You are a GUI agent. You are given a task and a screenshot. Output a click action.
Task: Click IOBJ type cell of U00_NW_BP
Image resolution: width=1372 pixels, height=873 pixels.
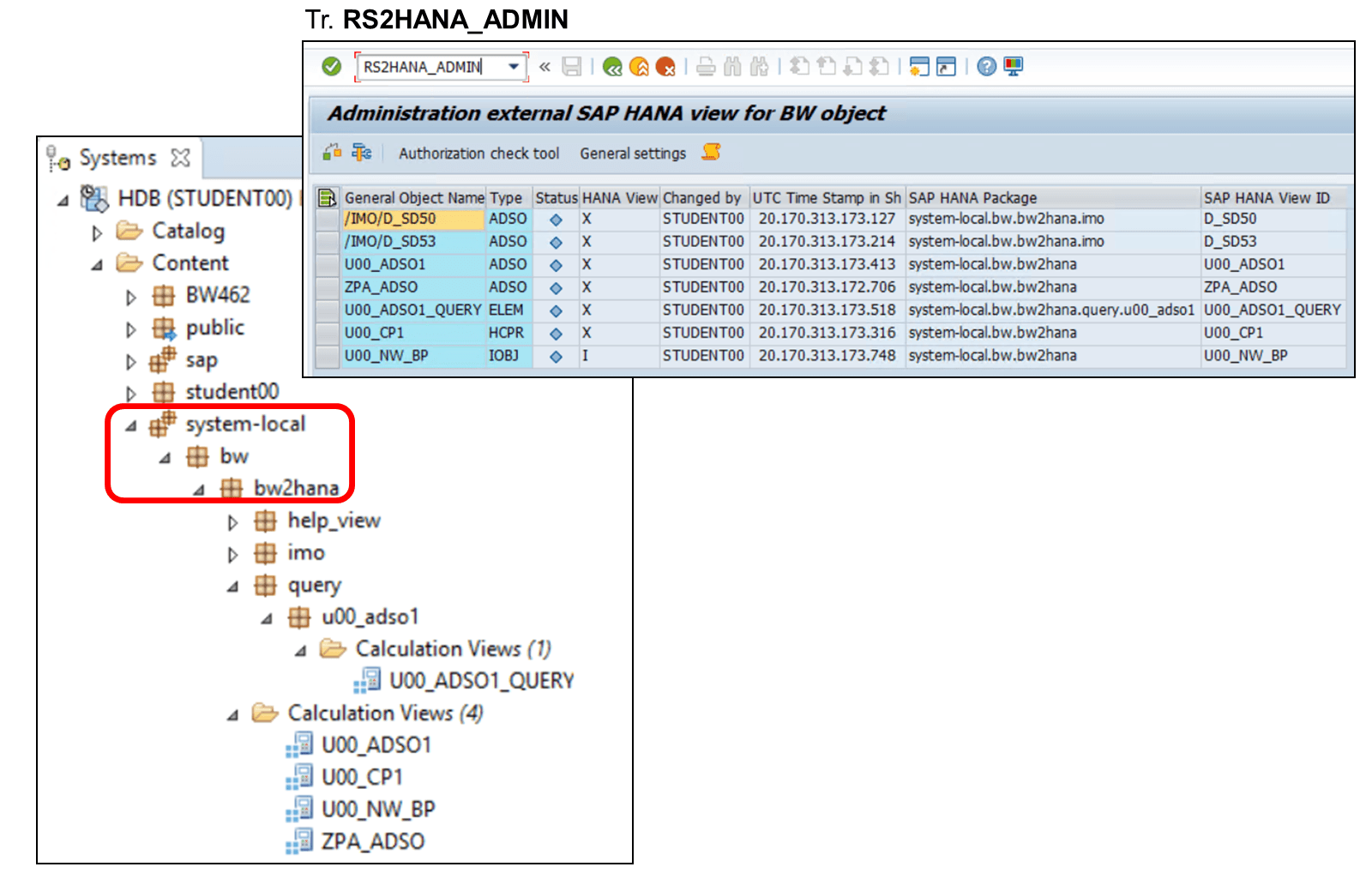pos(509,356)
